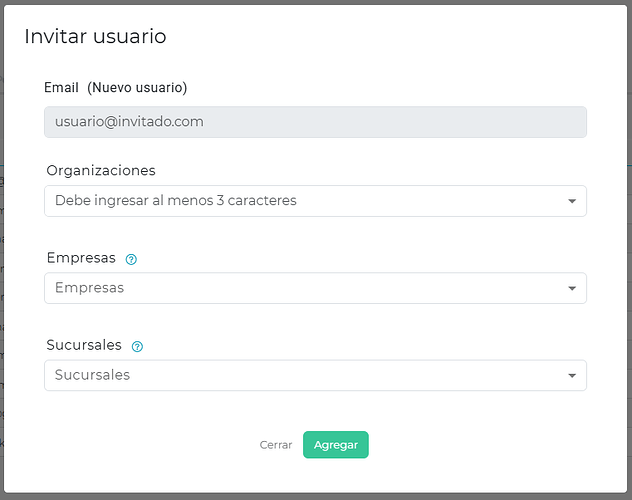
Task: Click the (Nuevo usuario) text
Action: click(137, 88)
